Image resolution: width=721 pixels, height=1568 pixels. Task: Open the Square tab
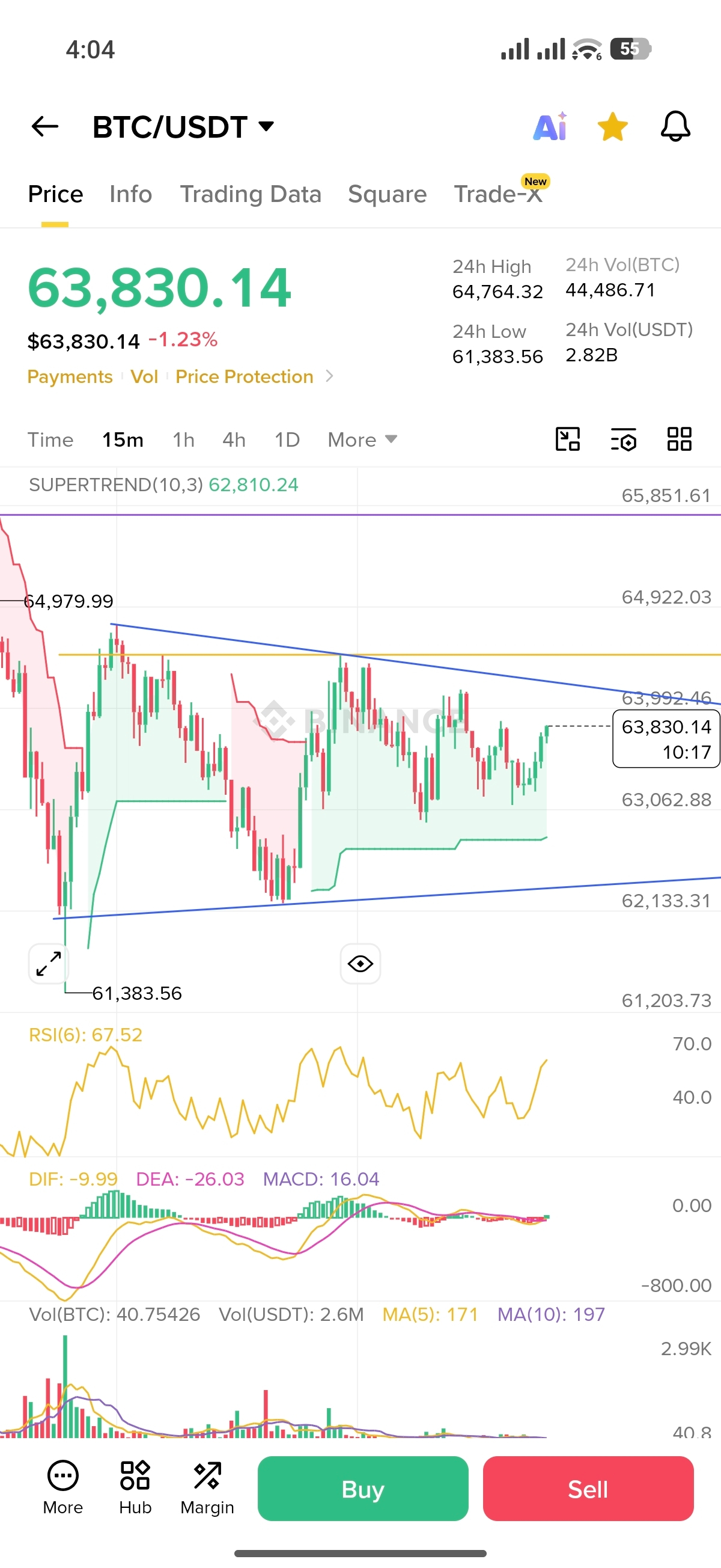click(x=387, y=194)
